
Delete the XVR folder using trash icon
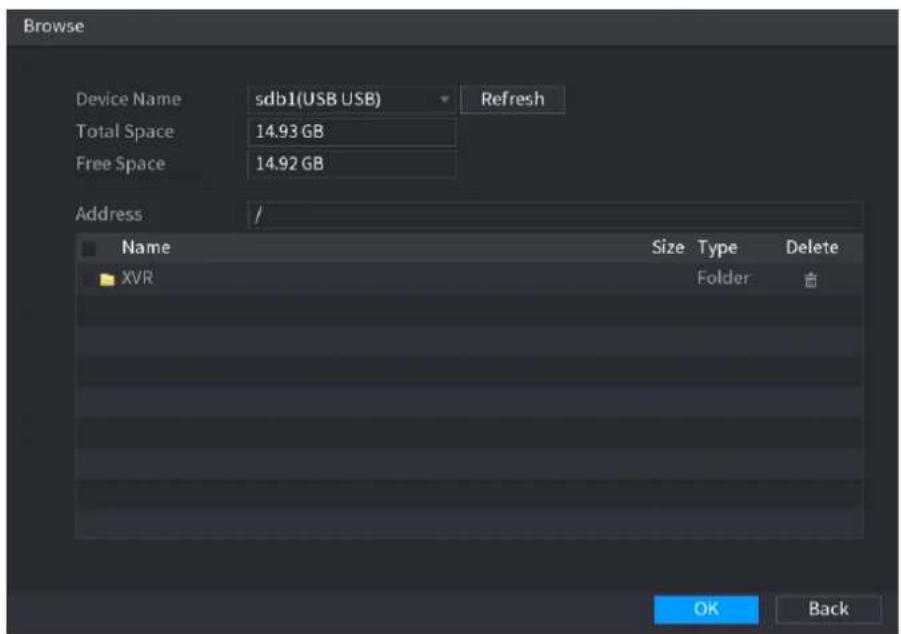pyautogui.click(x=810, y=280)
